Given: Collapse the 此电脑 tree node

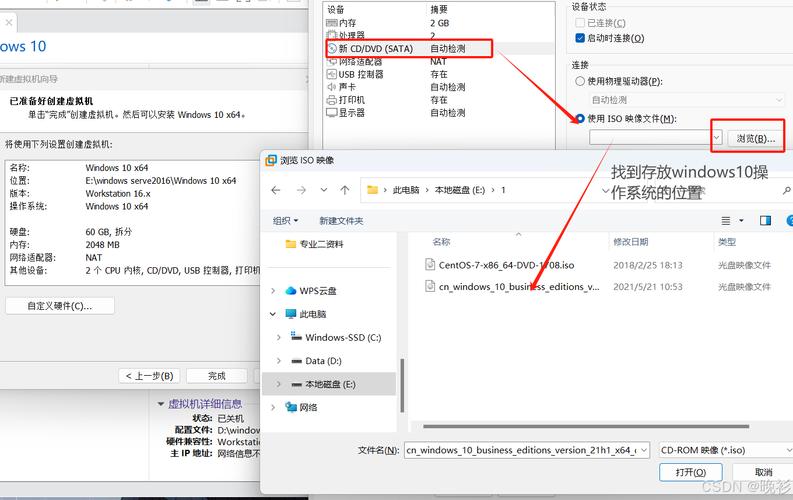Looking at the screenshot, I should (x=273, y=314).
